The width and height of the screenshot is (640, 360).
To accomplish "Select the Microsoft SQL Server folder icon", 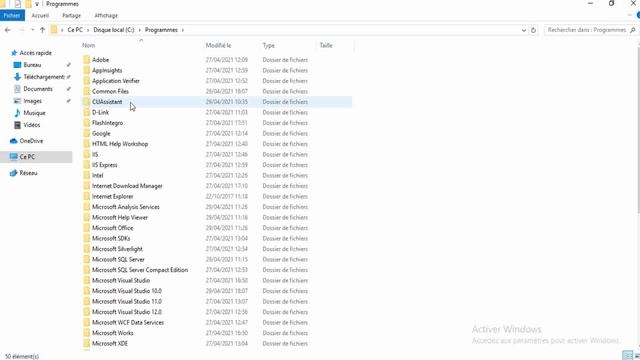I will coord(87,260).
